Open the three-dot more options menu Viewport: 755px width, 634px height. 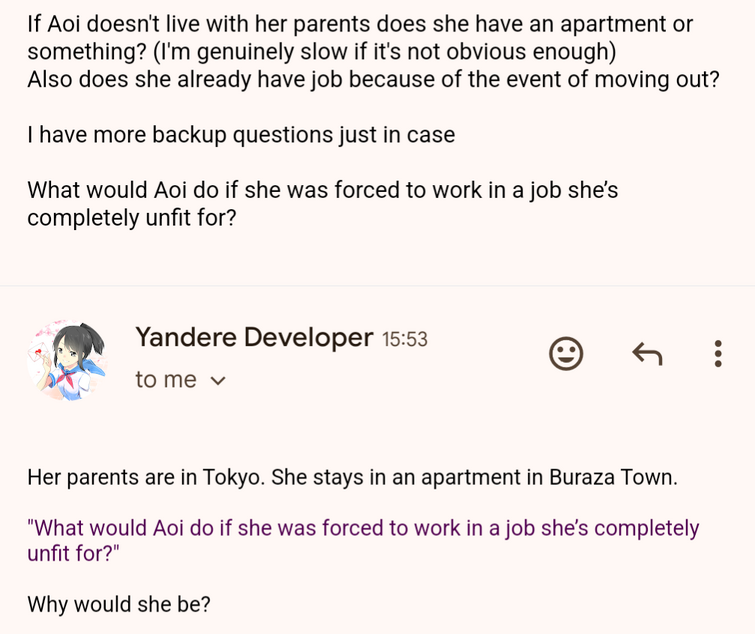tap(718, 354)
